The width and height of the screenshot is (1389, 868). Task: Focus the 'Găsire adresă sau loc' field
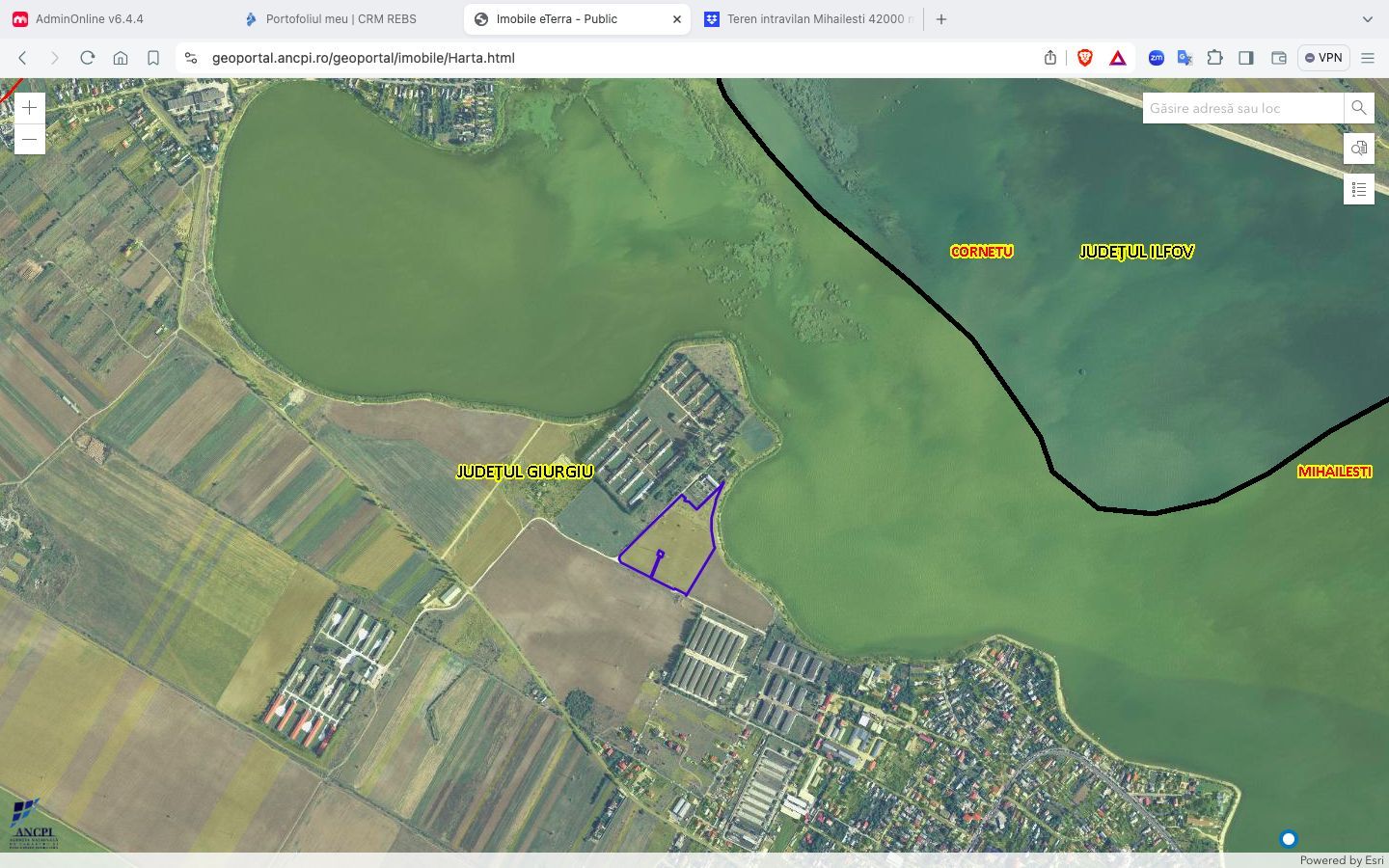tap(1242, 108)
